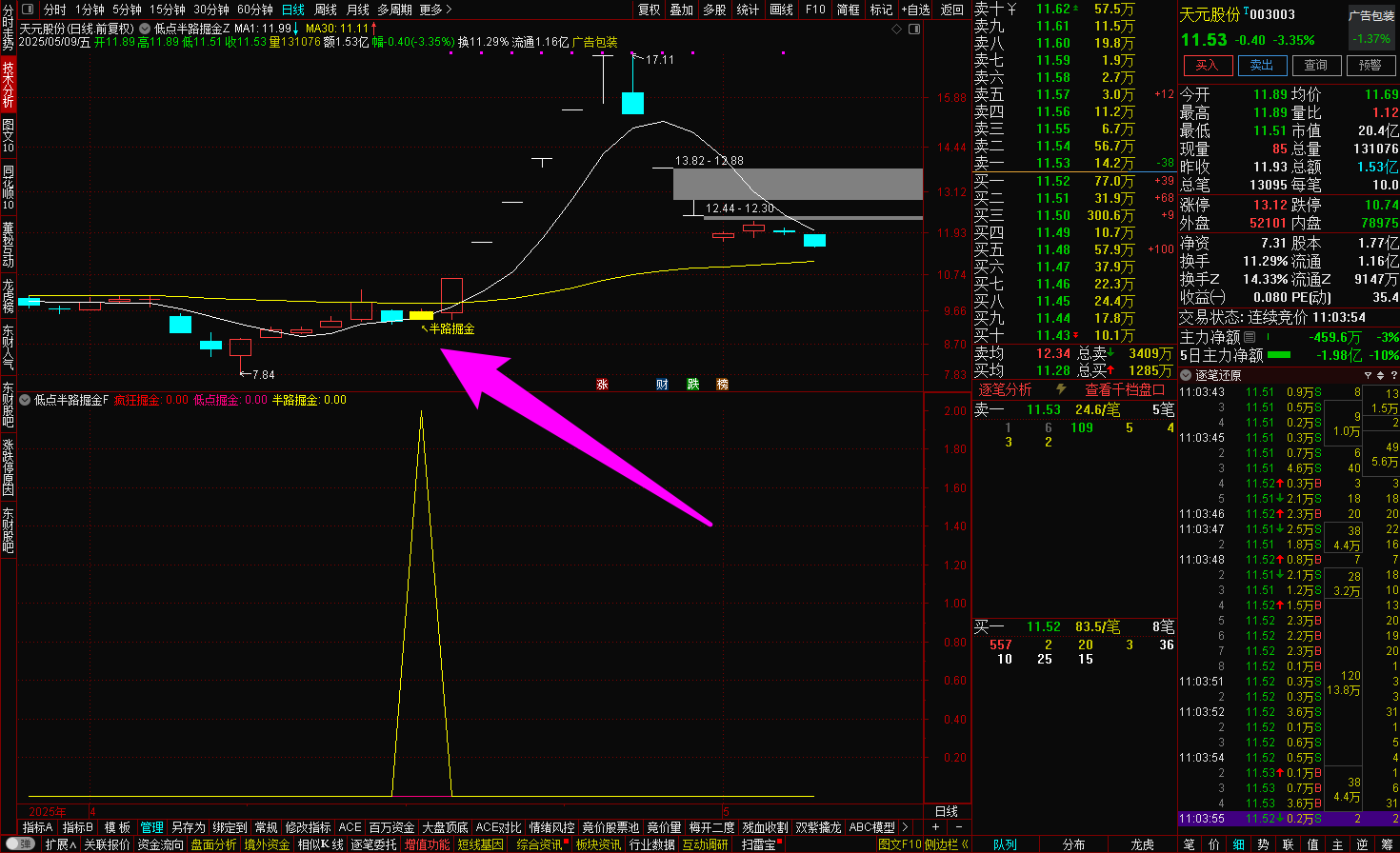The image size is (1400, 853).
Task: Click the 返回 button
Action: (x=952, y=10)
